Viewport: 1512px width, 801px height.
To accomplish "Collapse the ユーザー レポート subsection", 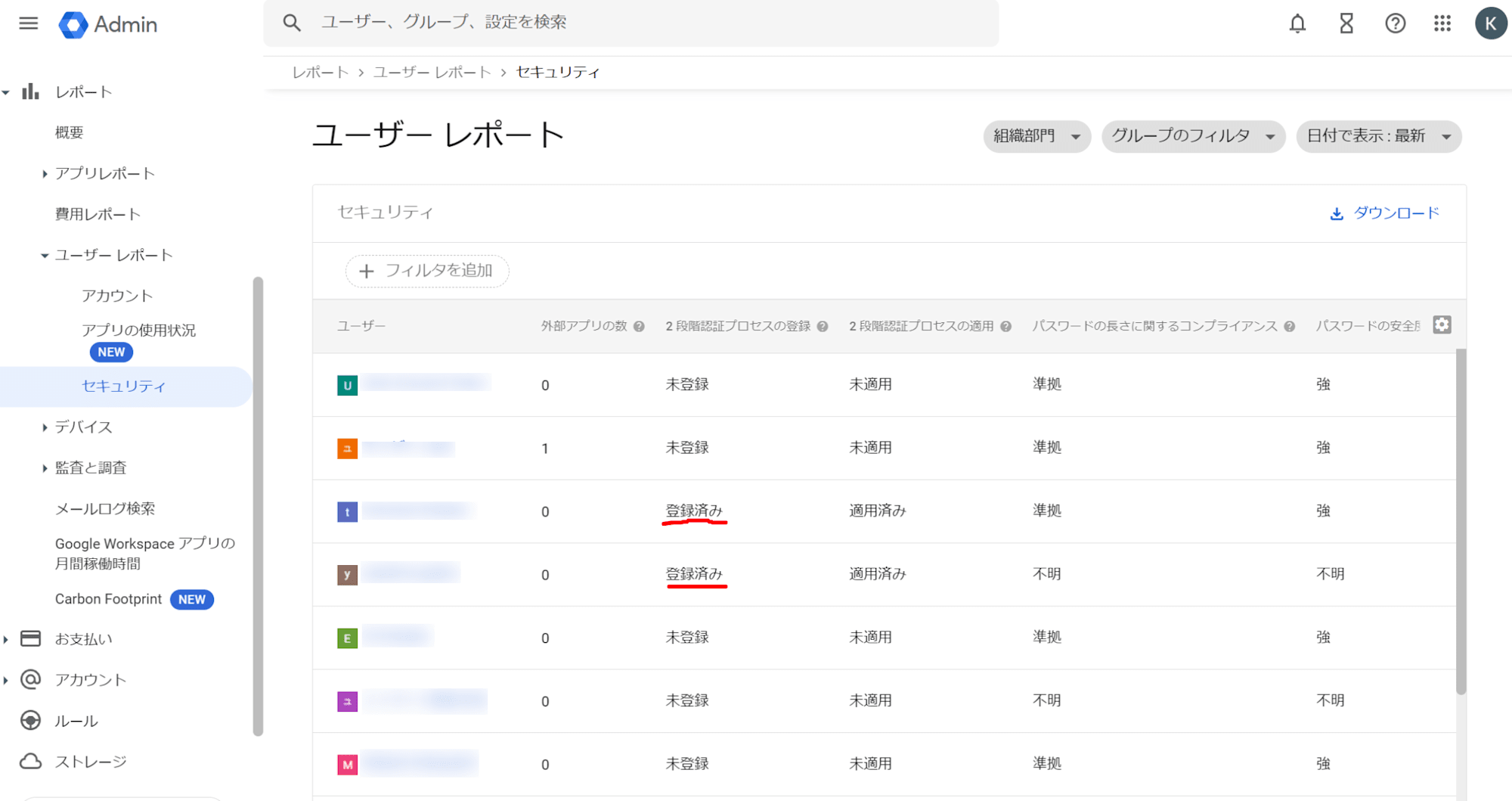I will pyautogui.click(x=45, y=256).
